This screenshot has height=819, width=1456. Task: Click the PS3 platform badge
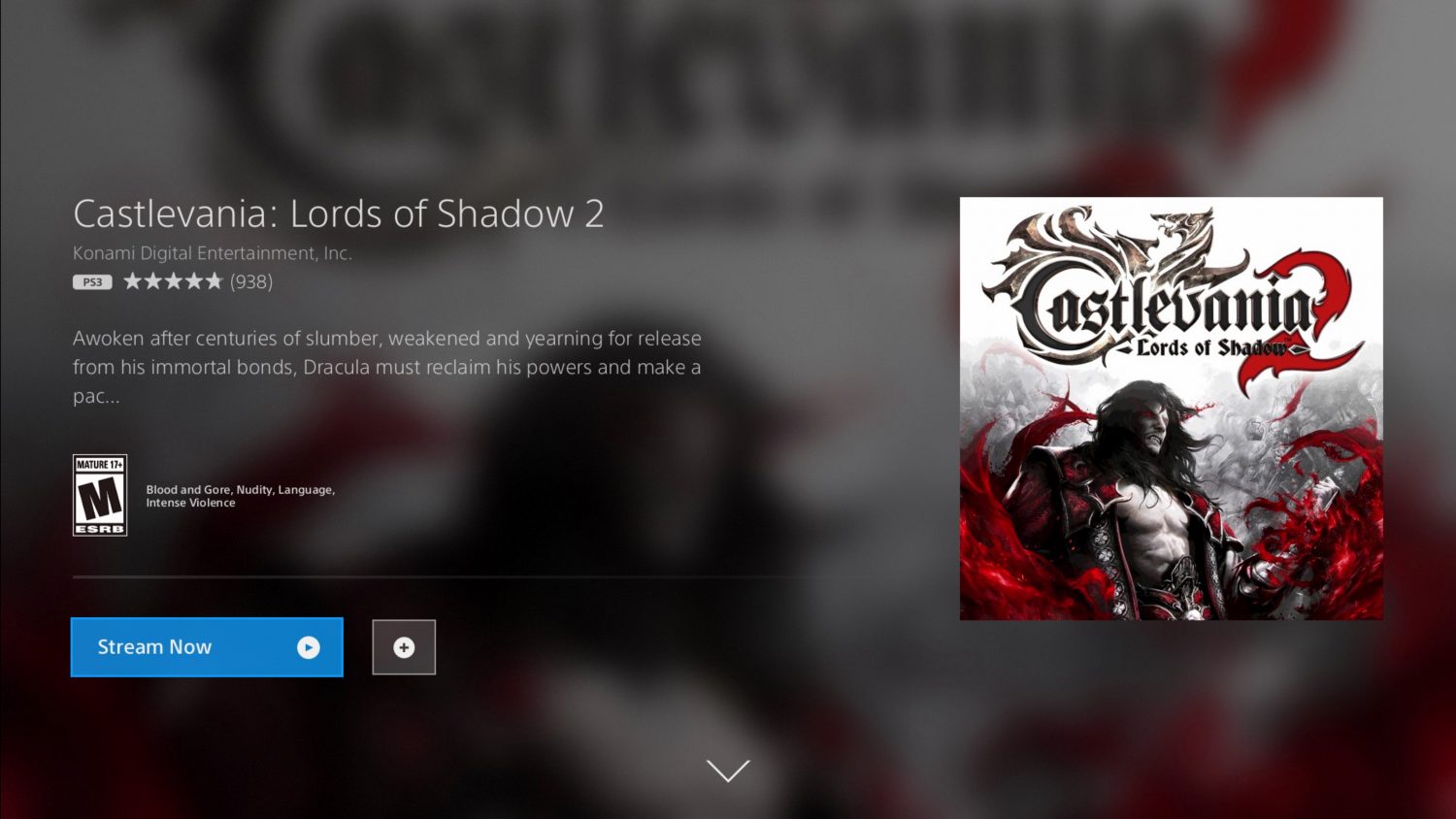click(92, 282)
